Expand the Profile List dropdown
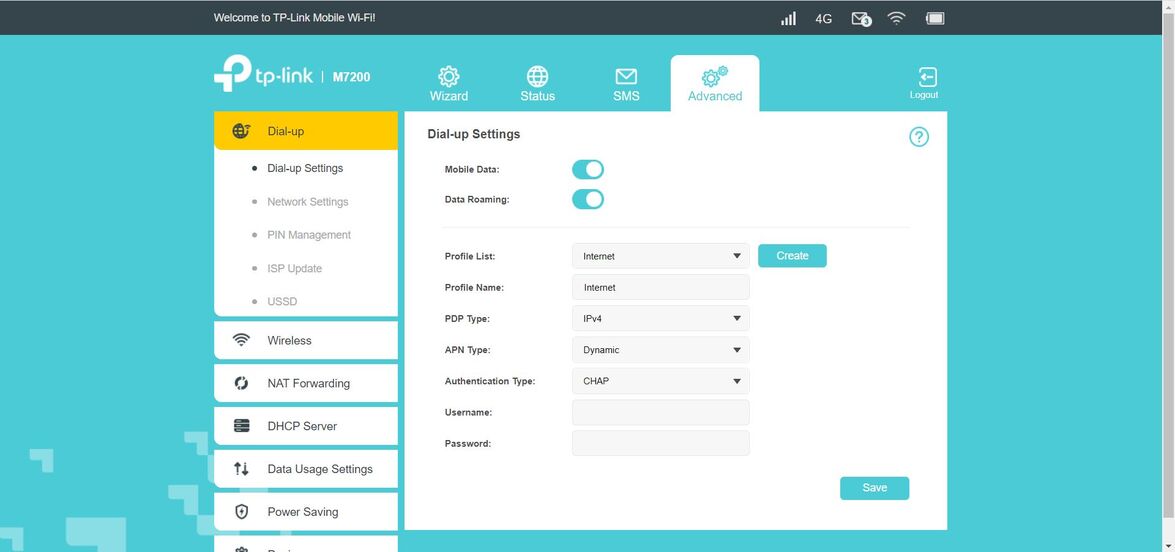This screenshot has height=552, width=1175. pos(660,256)
